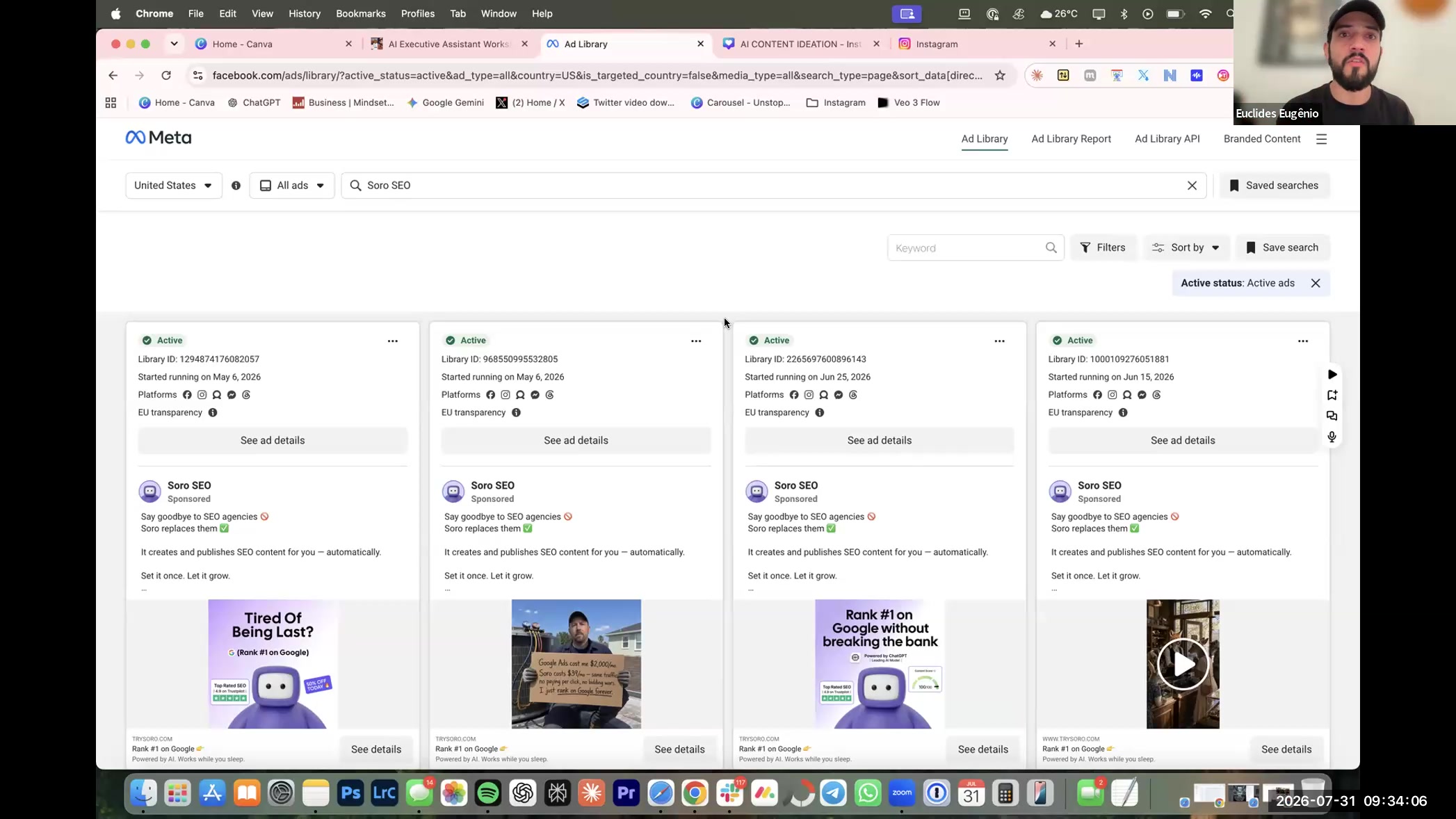Open the Ad Library Report page
This screenshot has width=1456, height=819.
(x=1071, y=139)
